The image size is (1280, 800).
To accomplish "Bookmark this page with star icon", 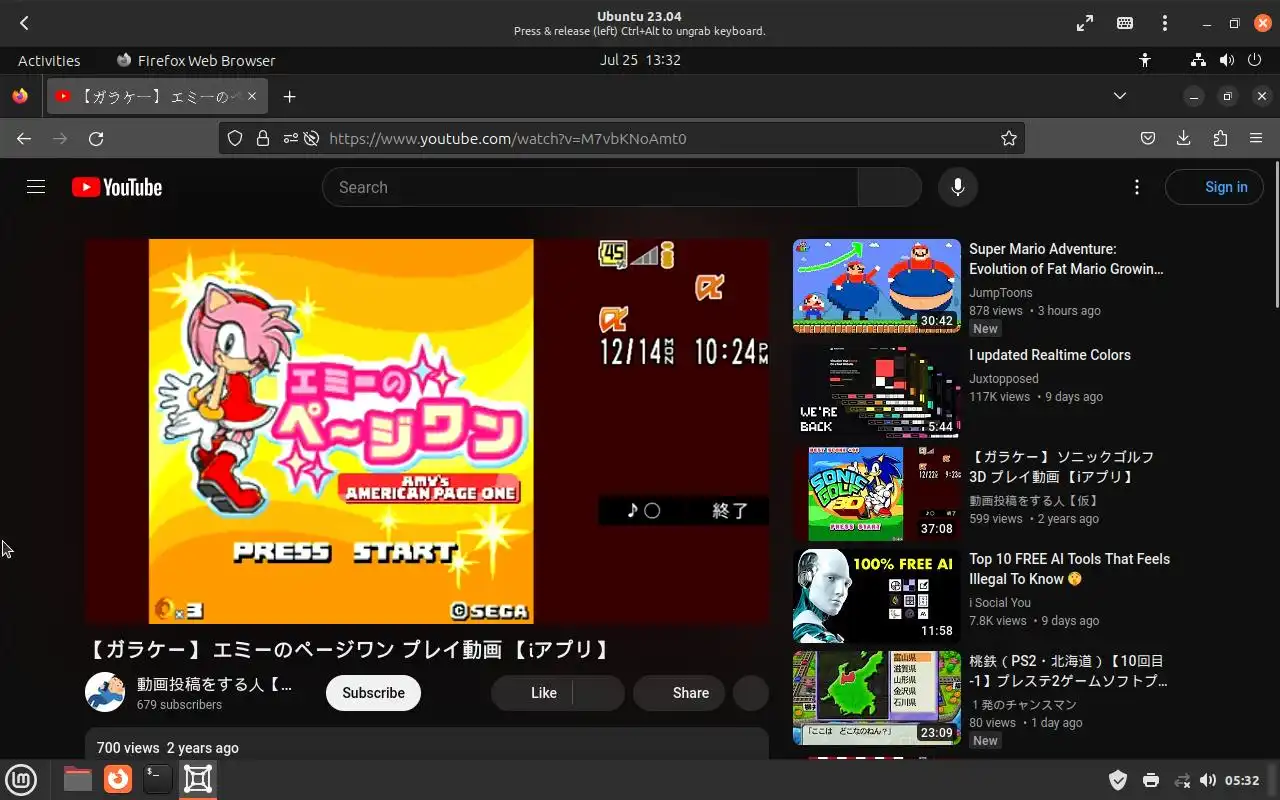I will pyautogui.click(x=1009, y=139).
